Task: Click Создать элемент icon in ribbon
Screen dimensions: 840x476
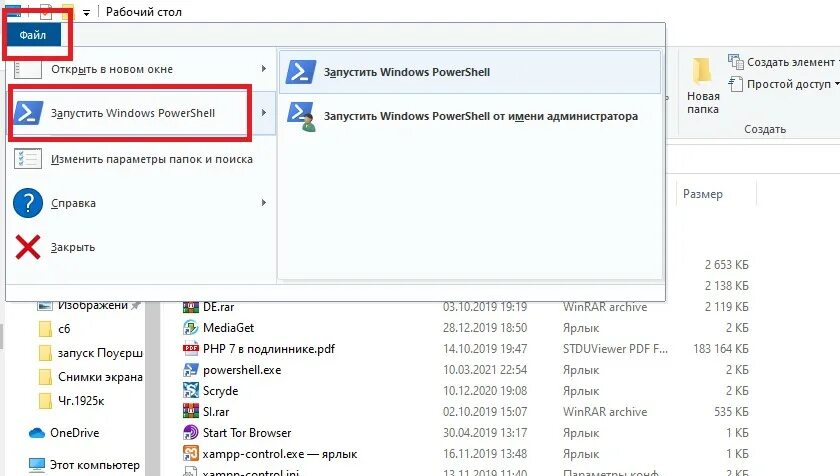Action: tap(736, 62)
